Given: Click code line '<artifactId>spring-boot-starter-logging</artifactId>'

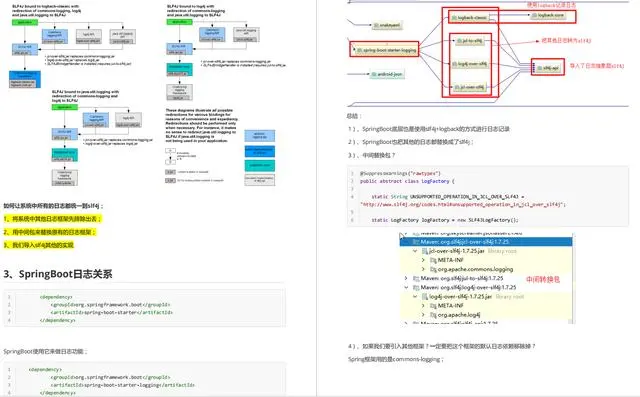Looking at the screenshot, I should click(x=123, y=385).
